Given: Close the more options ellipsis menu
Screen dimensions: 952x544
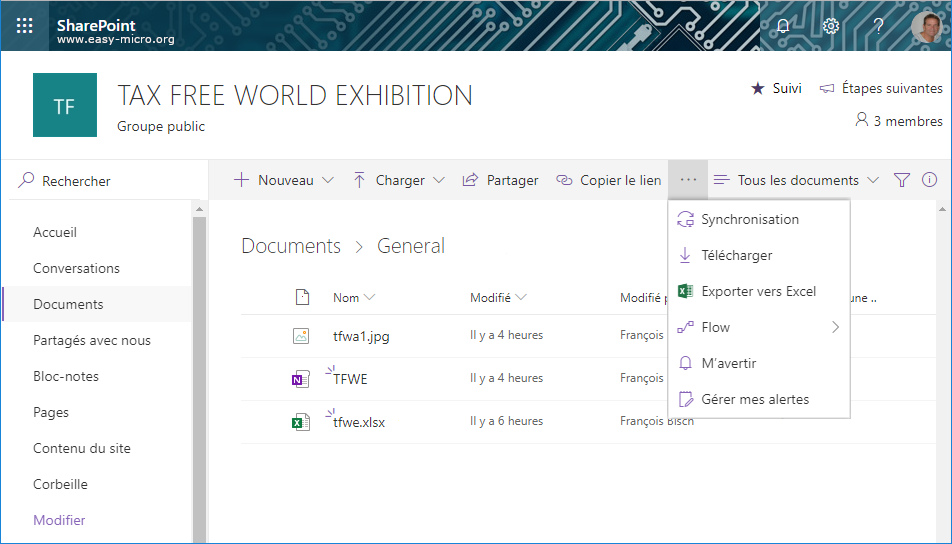Looking at the screenshot, I should click(688, 180).
